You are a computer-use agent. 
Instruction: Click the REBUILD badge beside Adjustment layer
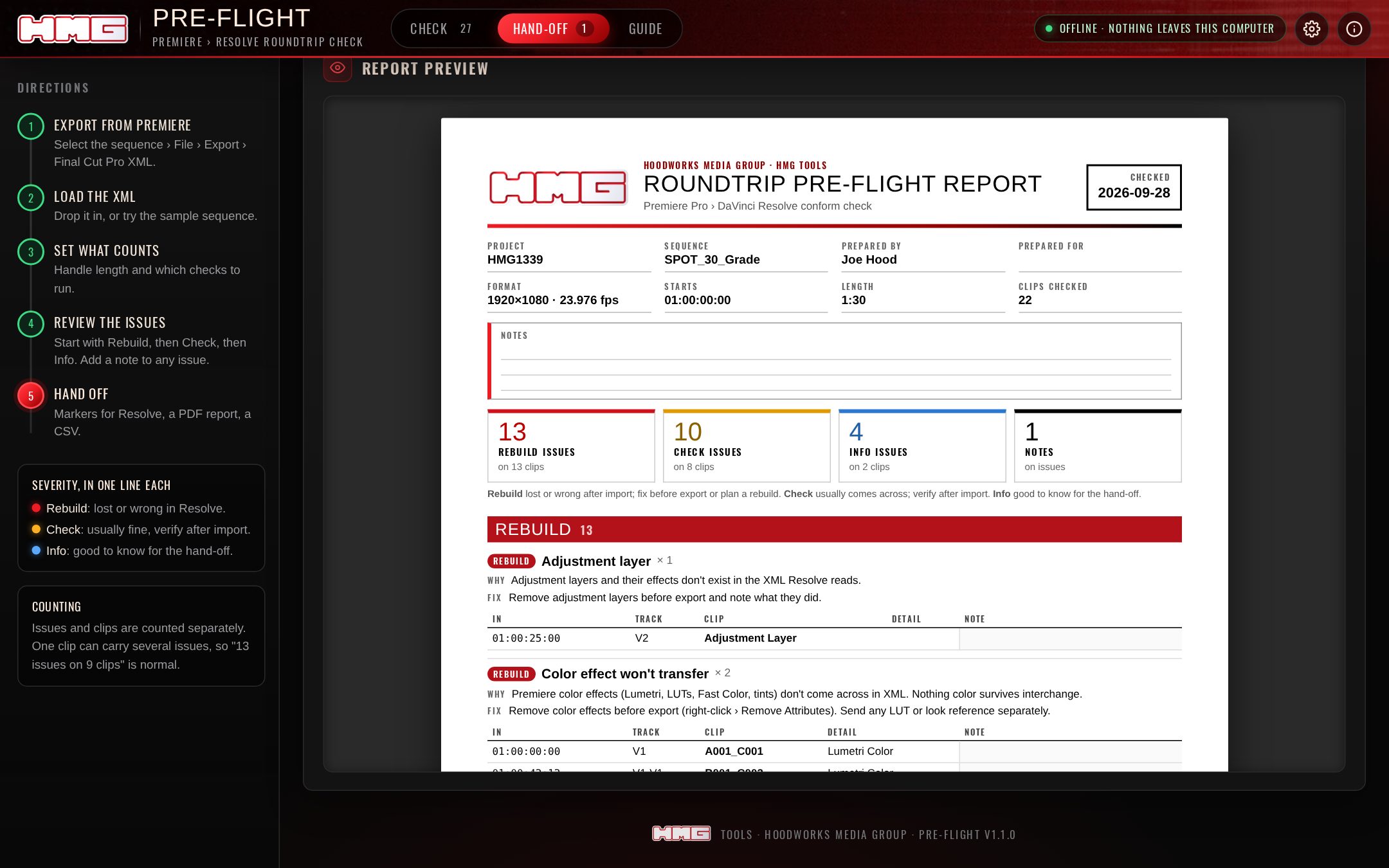click(511, 561)
